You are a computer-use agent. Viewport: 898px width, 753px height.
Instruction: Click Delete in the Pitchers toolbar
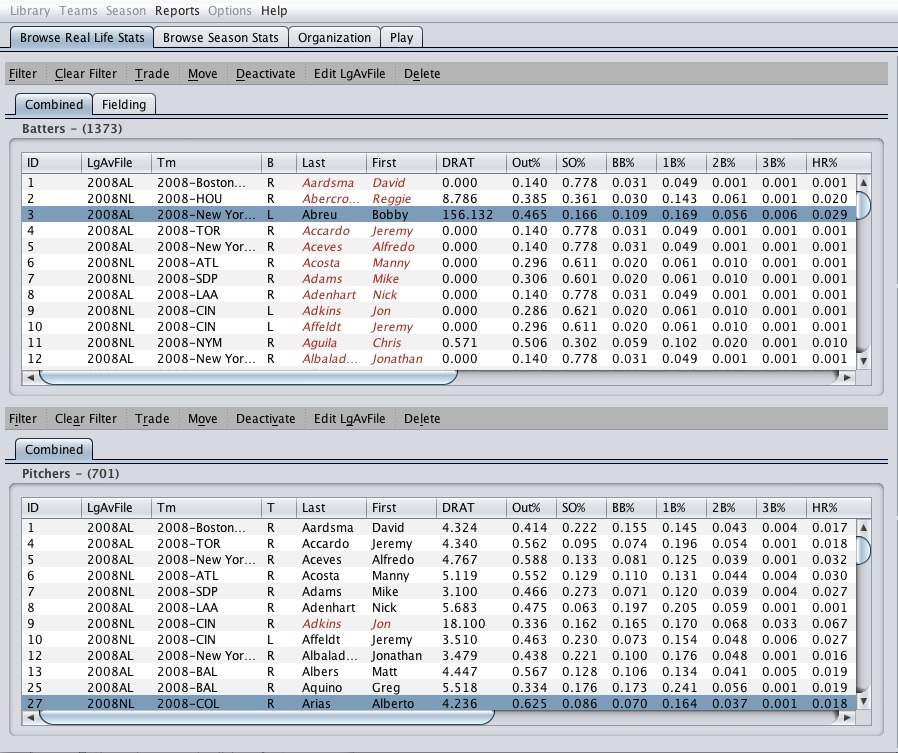tap(422, 419)
